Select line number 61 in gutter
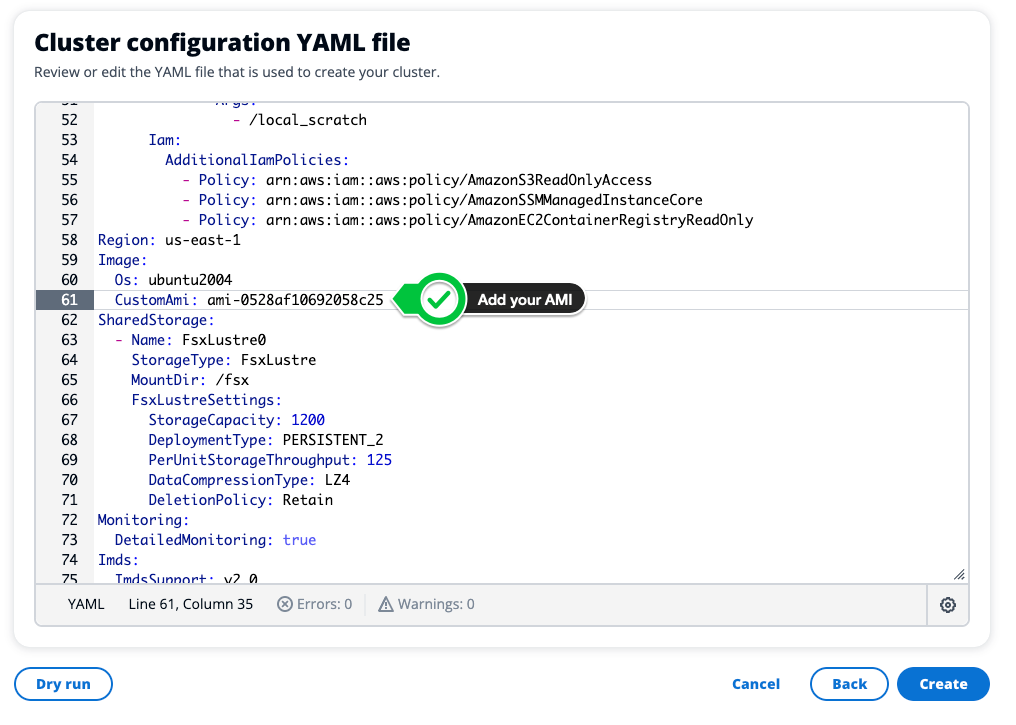Image resolution: width=1016 pixels, height=725 pixels. click(69, 300)
